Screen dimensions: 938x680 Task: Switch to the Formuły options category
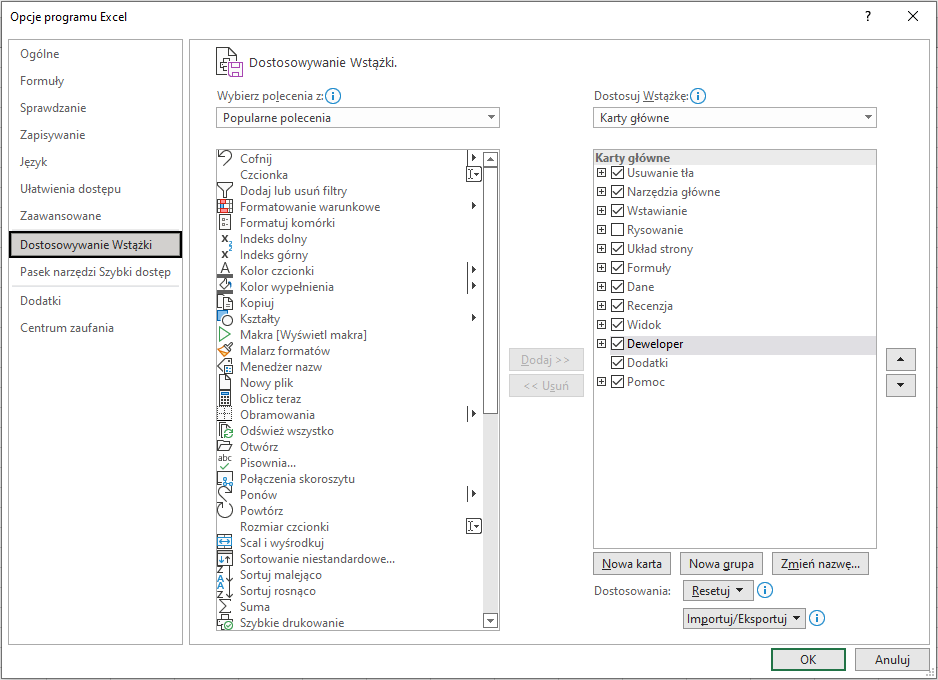[x=95, y=81]
